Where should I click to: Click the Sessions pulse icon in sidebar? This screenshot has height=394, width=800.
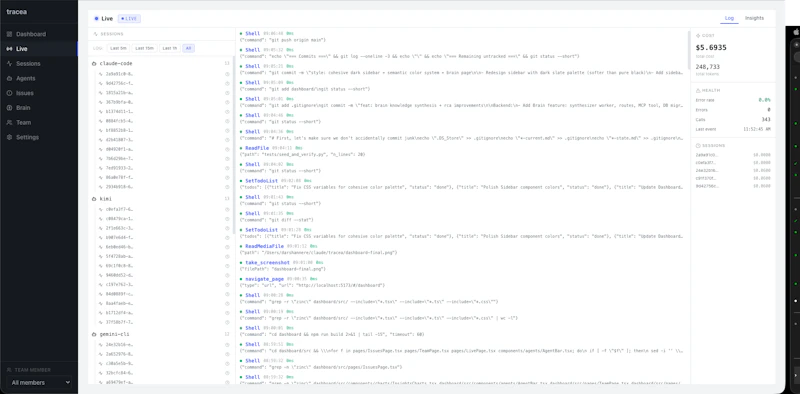9,64
